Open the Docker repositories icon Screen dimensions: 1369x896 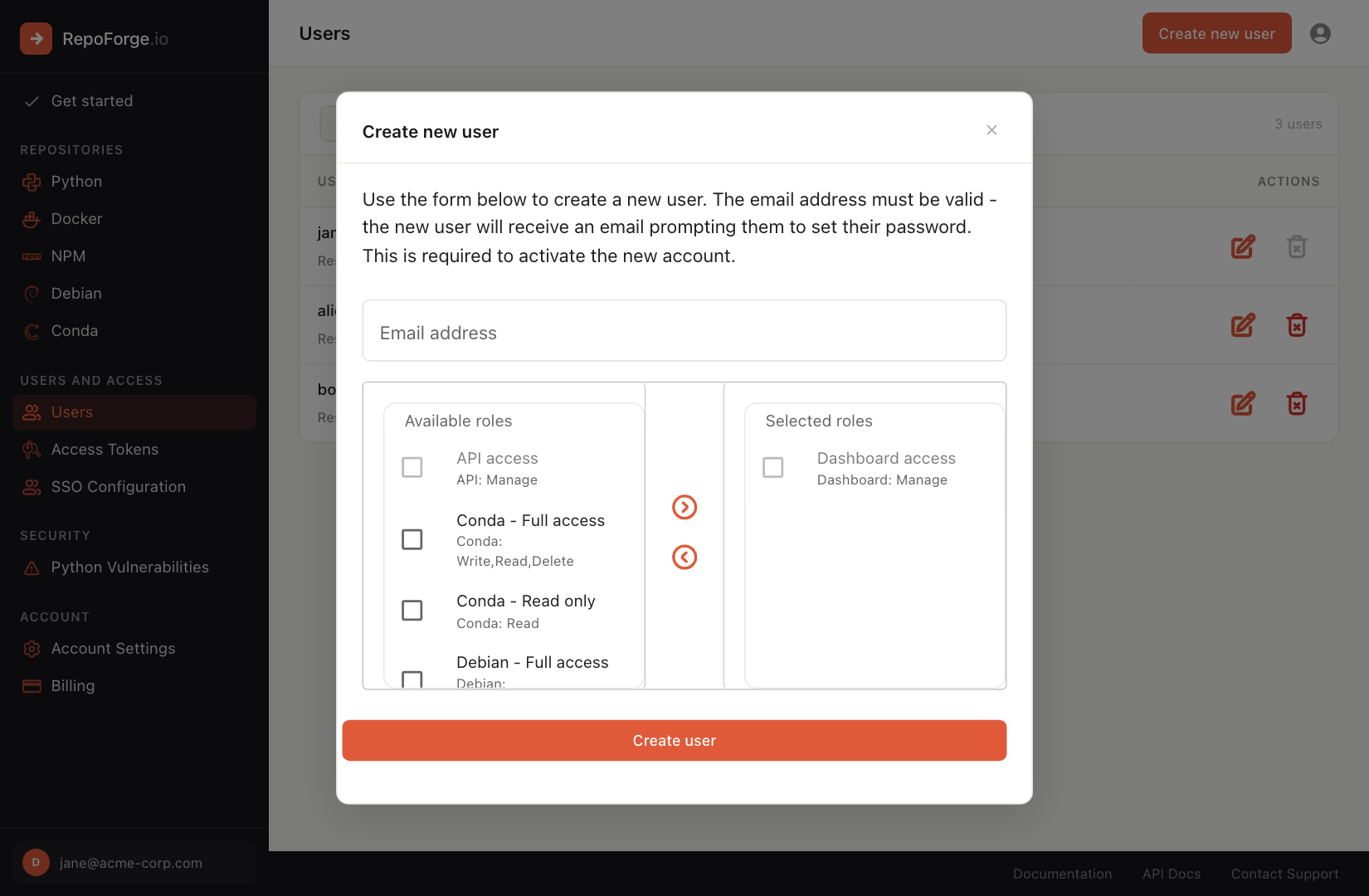32,219
